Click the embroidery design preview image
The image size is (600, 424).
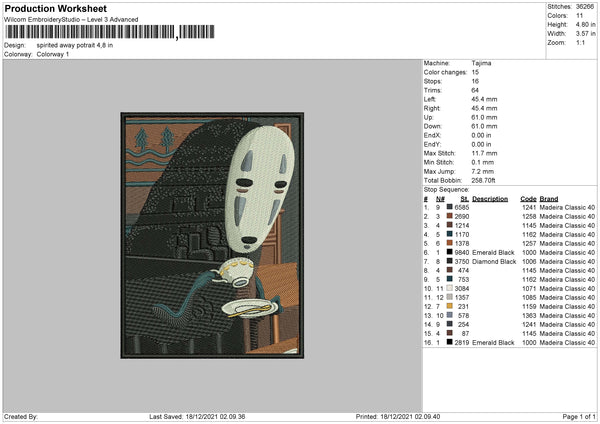pyautogui.click(x=212, y=235)
